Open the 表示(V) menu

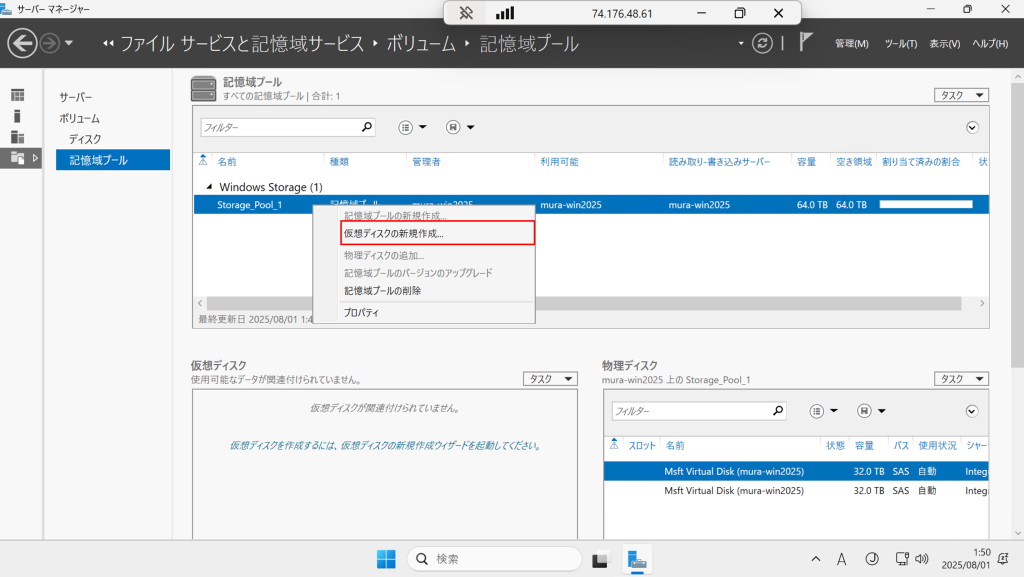pos(944,44)
